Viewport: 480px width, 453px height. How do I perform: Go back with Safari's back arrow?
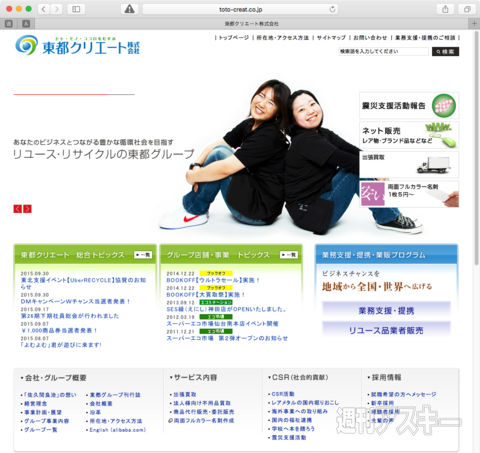tap(44, 9)
